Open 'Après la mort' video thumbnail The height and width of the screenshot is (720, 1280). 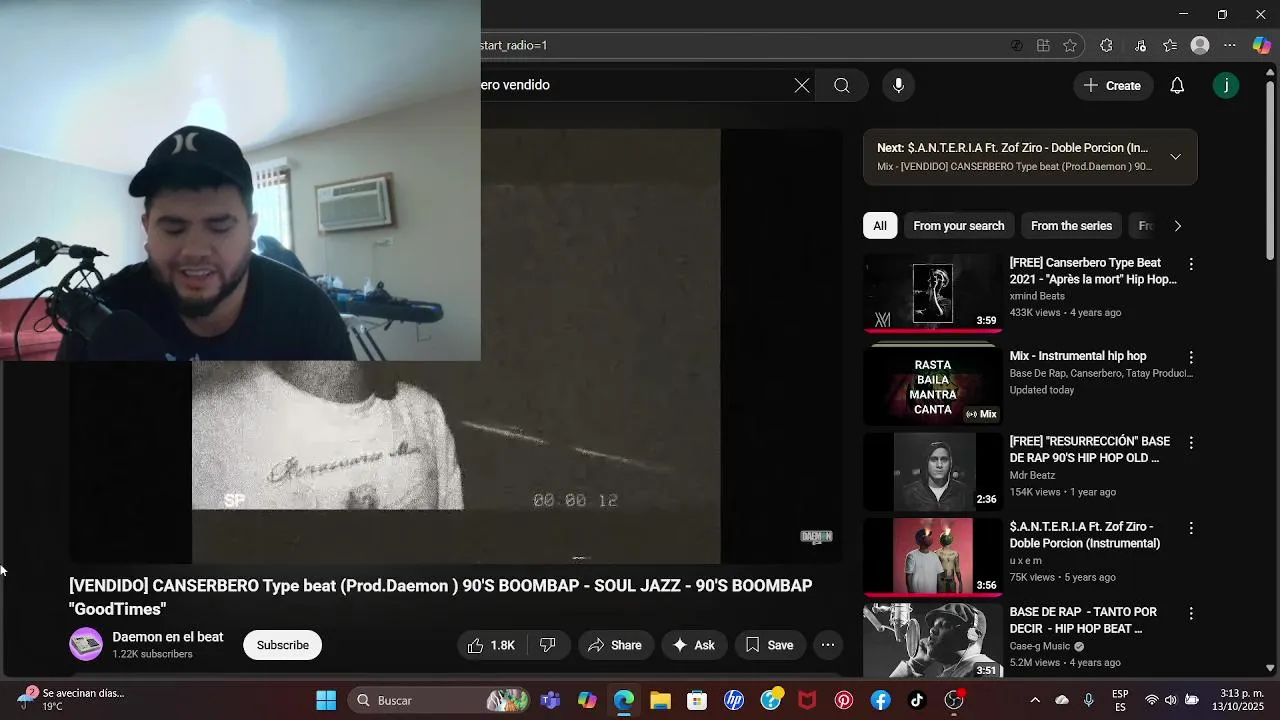point(933,293)
